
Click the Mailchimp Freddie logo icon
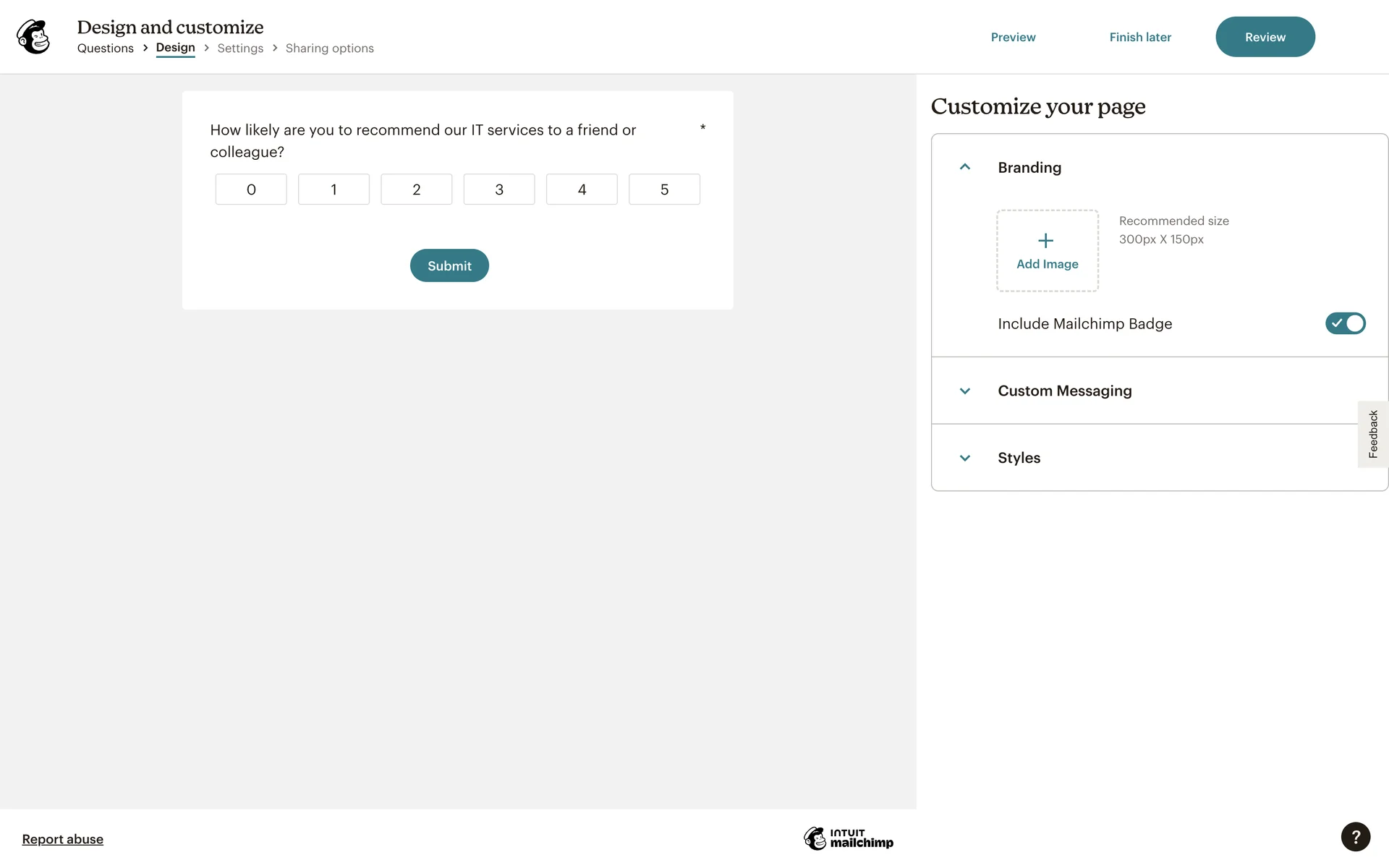[33, 37]
